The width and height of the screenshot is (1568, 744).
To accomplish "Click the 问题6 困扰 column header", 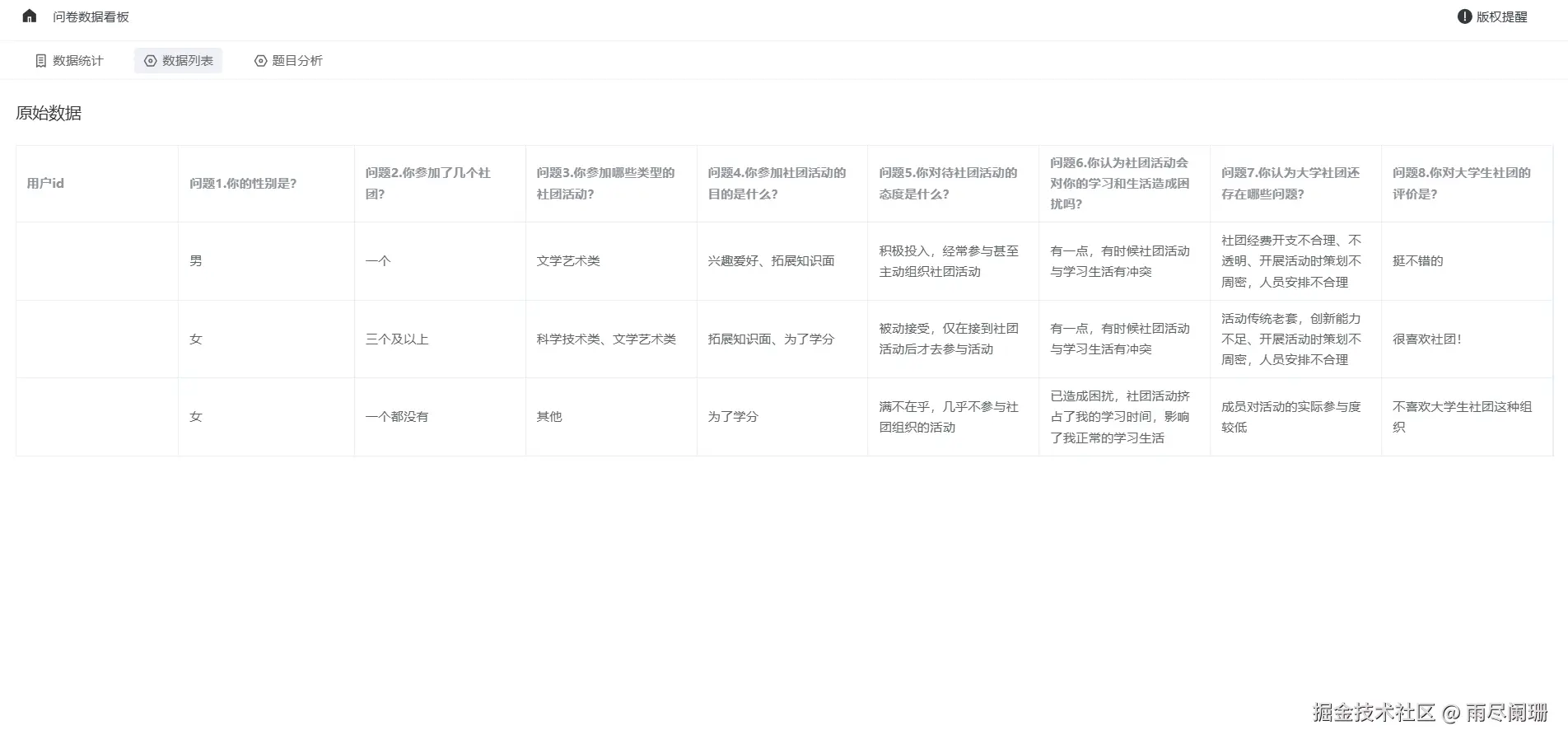I will (1124, 184).
